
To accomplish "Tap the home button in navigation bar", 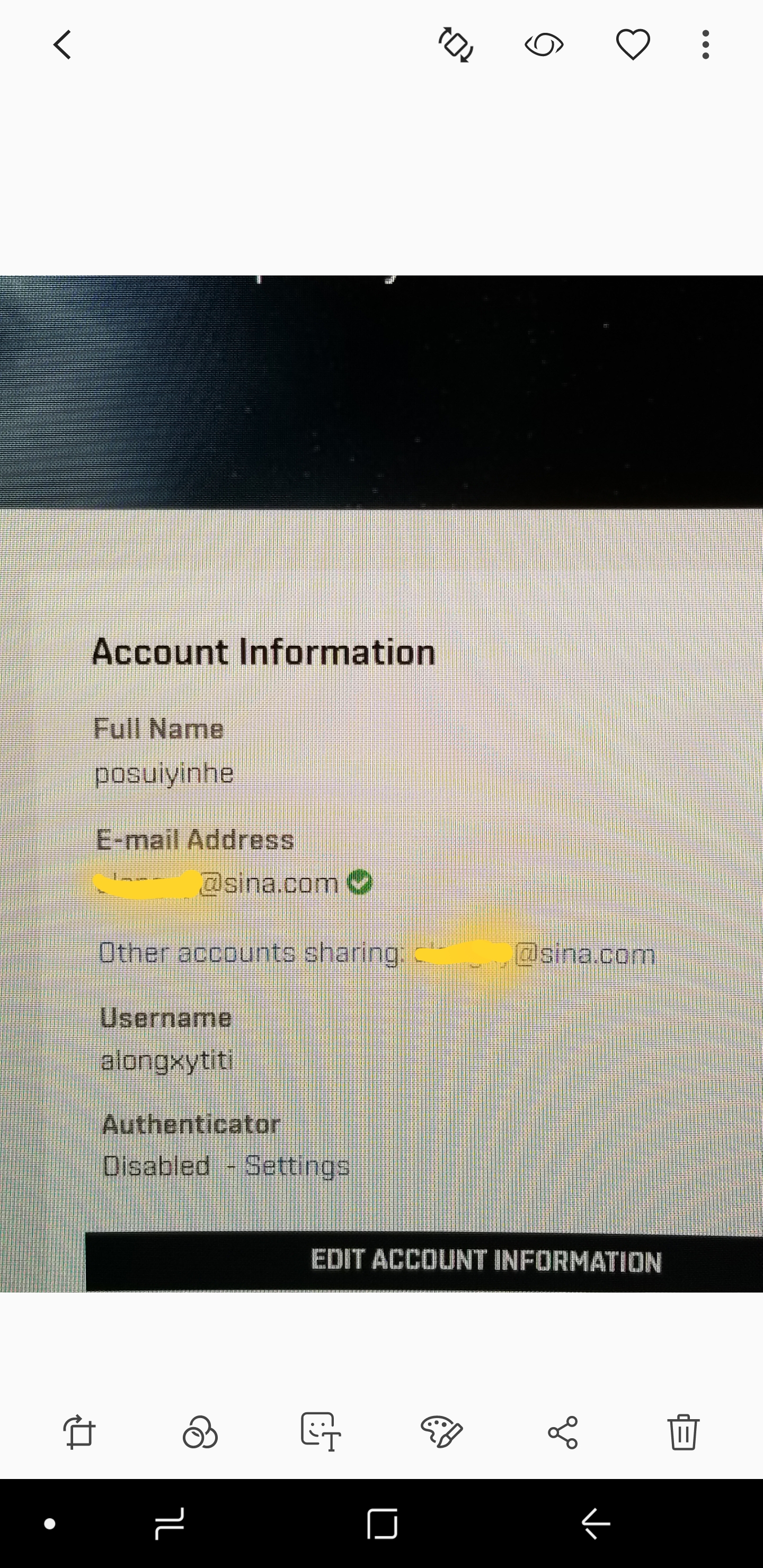I will tap(382, 1524).
